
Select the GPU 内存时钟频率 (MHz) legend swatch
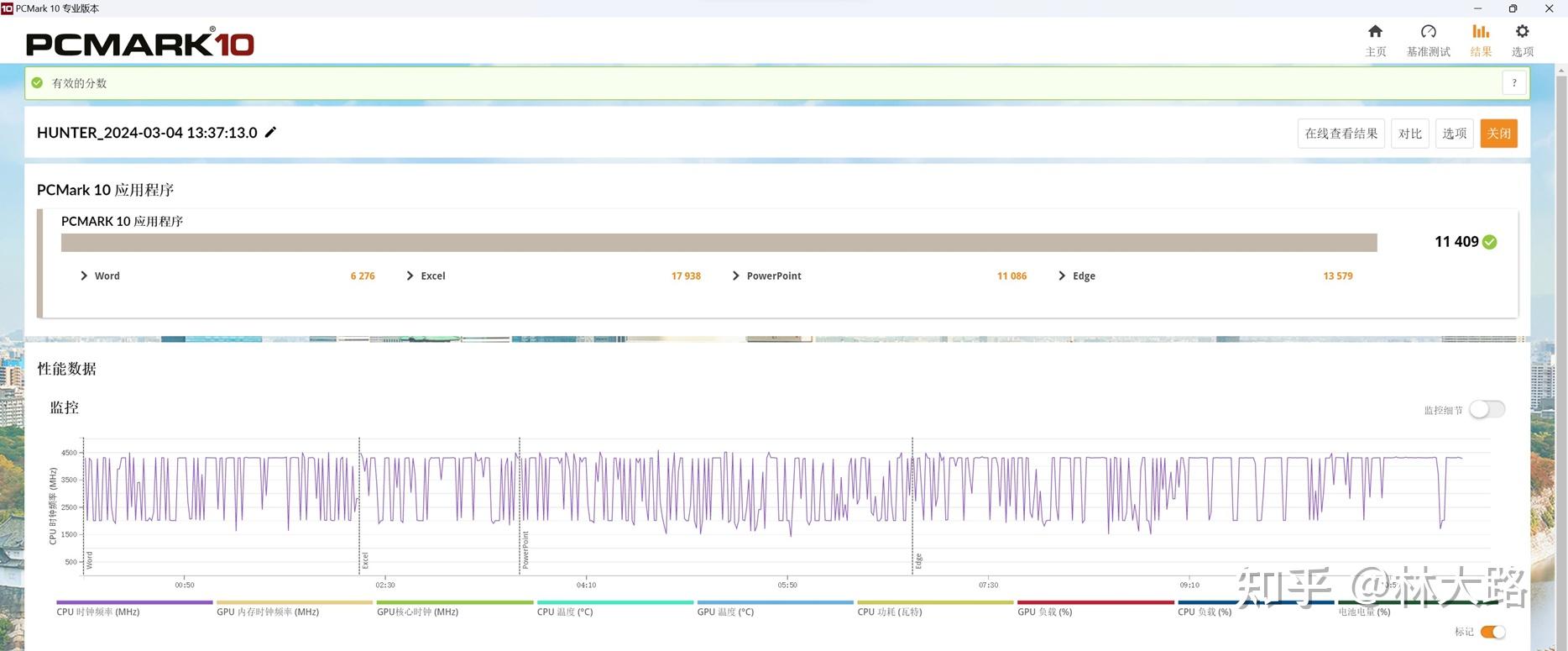point(295,602)
